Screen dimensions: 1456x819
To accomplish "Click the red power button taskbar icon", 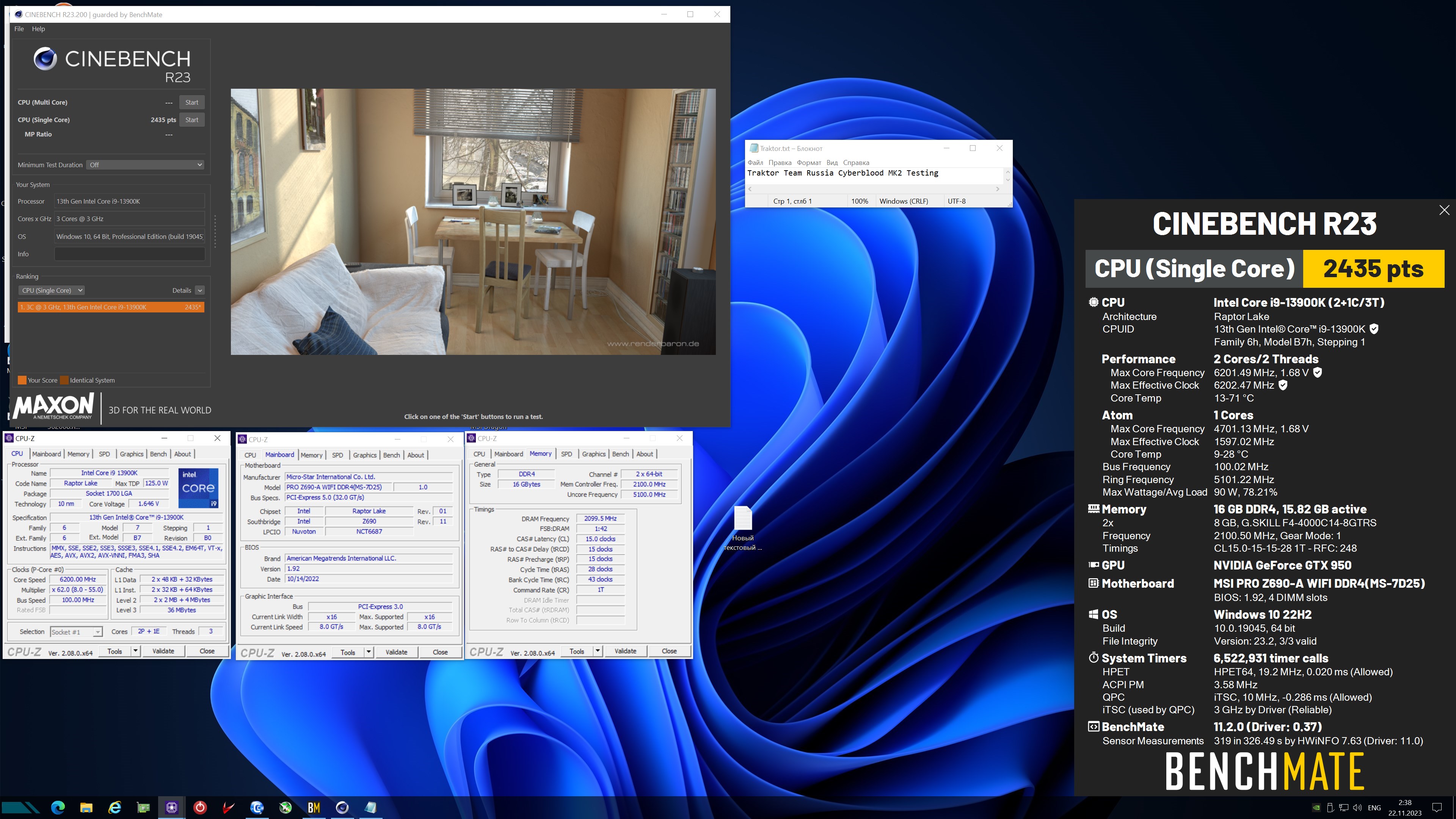I will [200, 807].
